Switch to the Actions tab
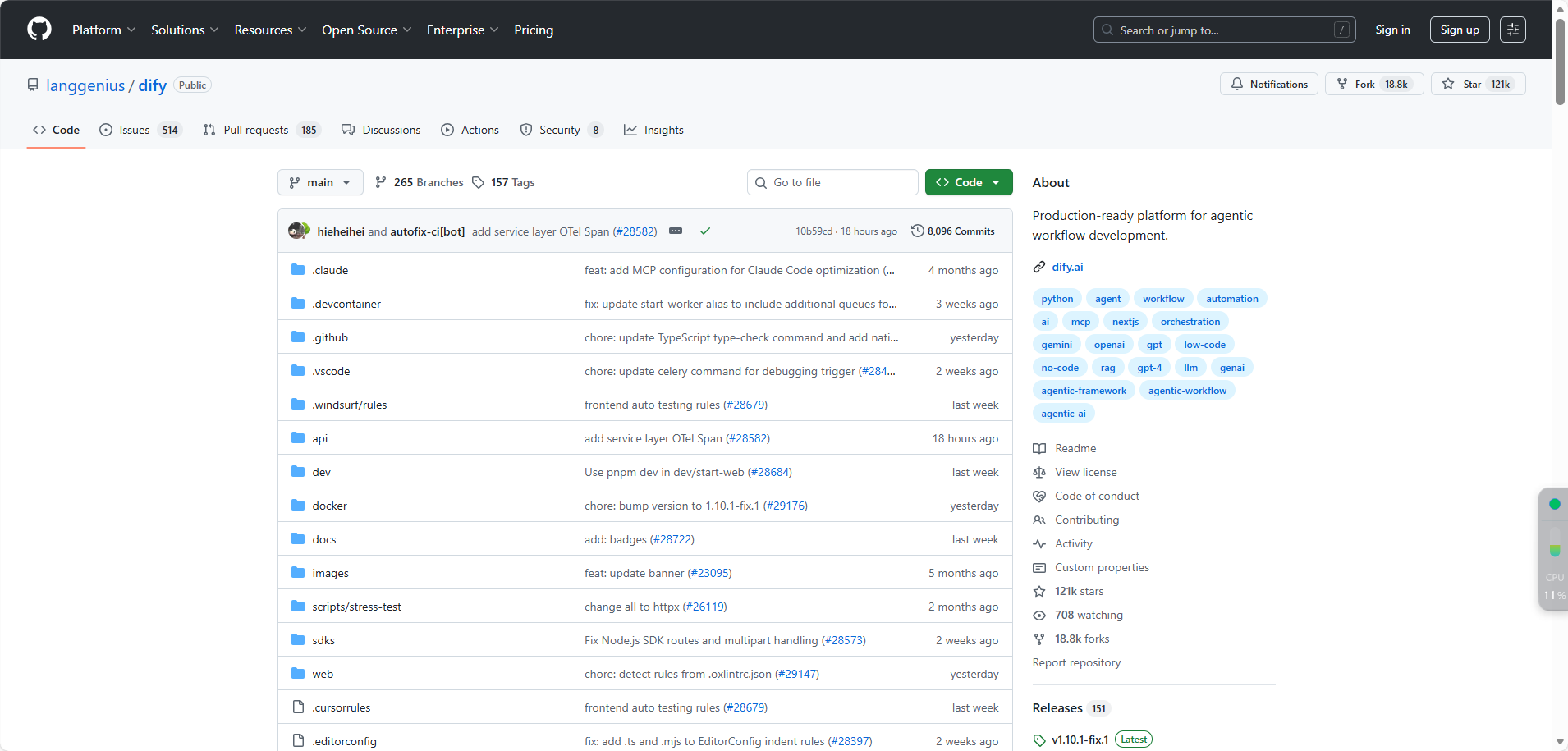Image resolution: width=1568 pixels, height=751 pixels. 470,130
